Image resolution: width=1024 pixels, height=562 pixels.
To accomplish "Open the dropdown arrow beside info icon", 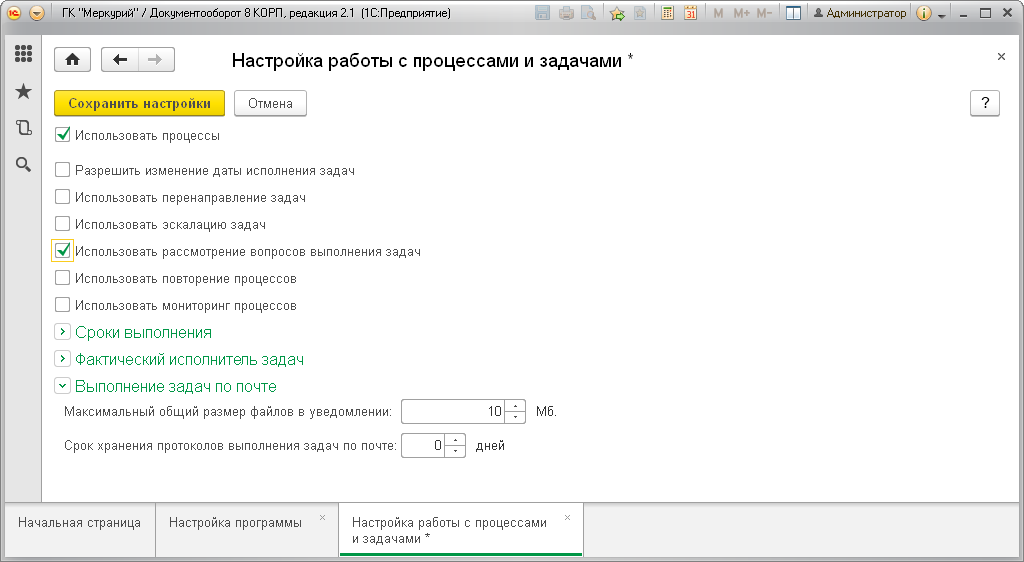I will click(x=941, y=14).
